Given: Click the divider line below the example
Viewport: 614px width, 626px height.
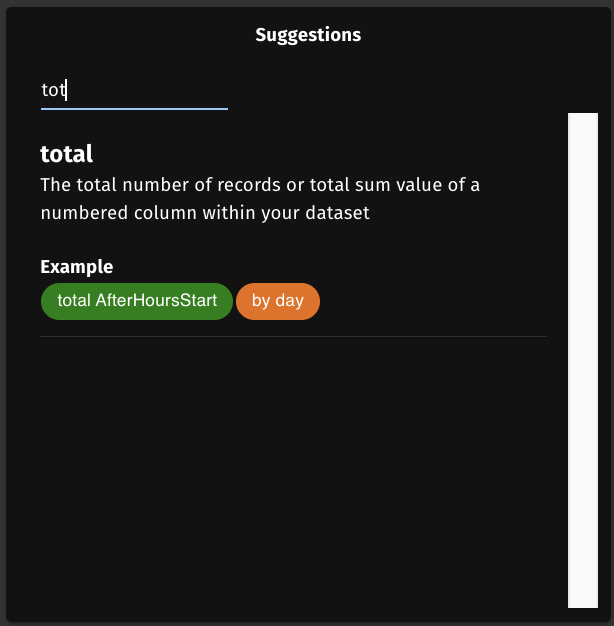Looking at the screenshot, I should pyautogui.click(x=293, y=337).
